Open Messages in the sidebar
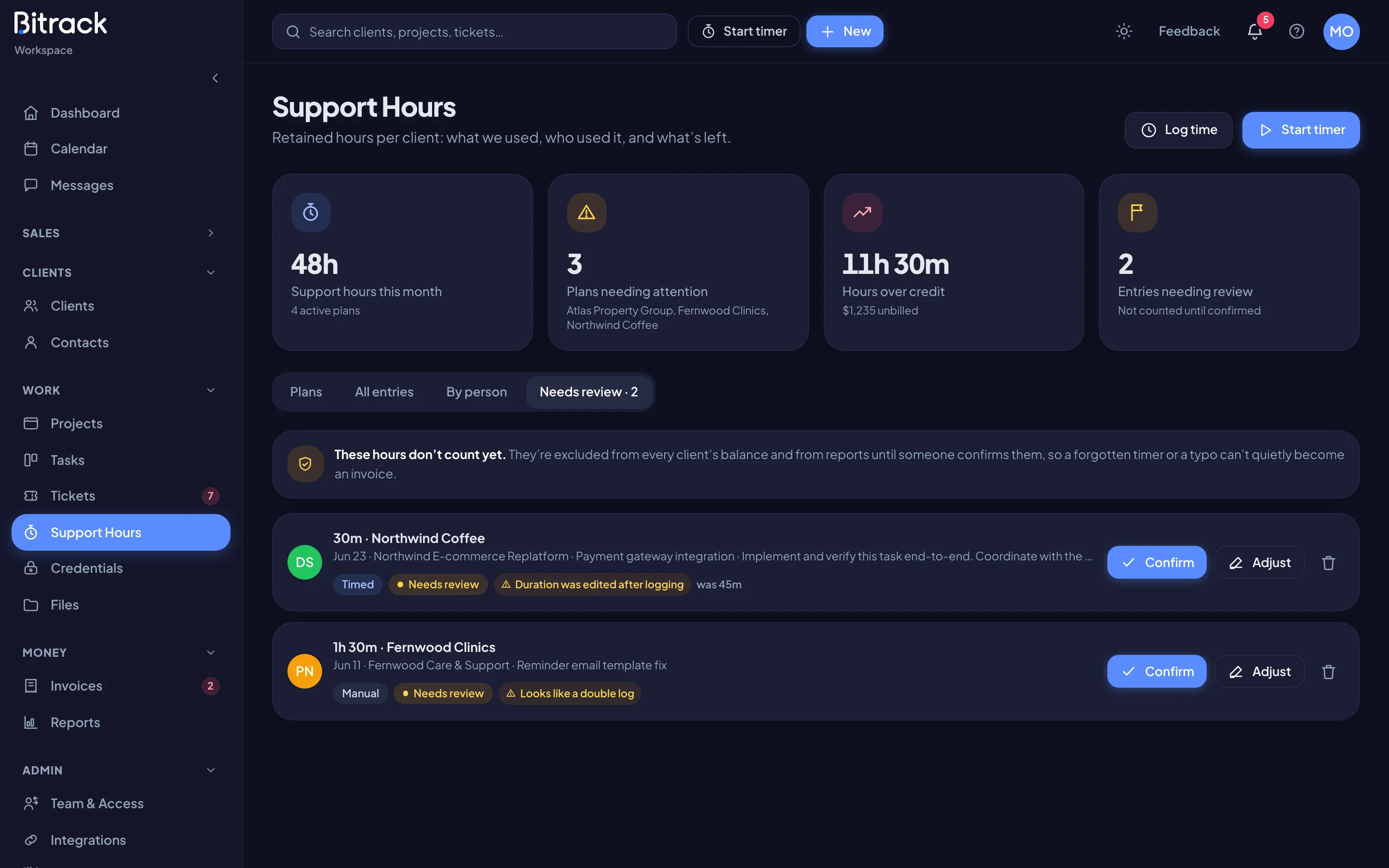The height and width of the screenshot is (868, 1389). (121, 186)
